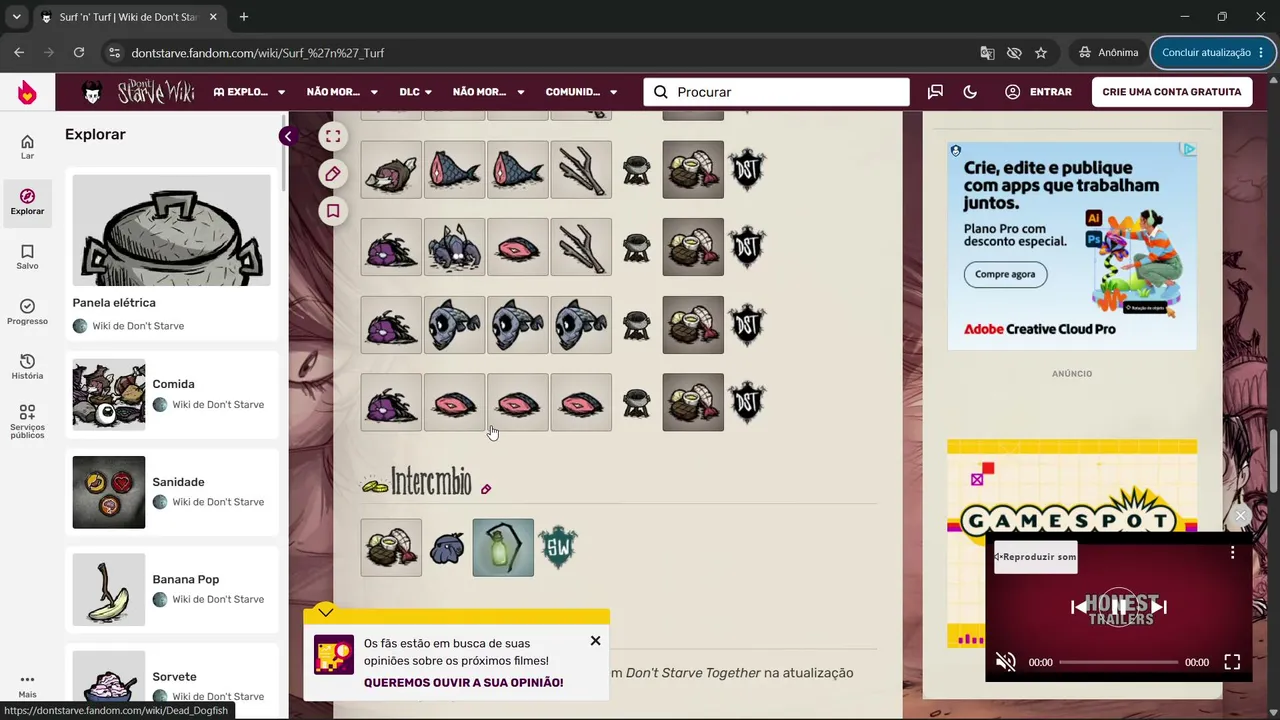This screenshot has width=1280, height=720.
Task: Click the tracking protection eye icon in address bar
Action: (x=1014, y=52)
